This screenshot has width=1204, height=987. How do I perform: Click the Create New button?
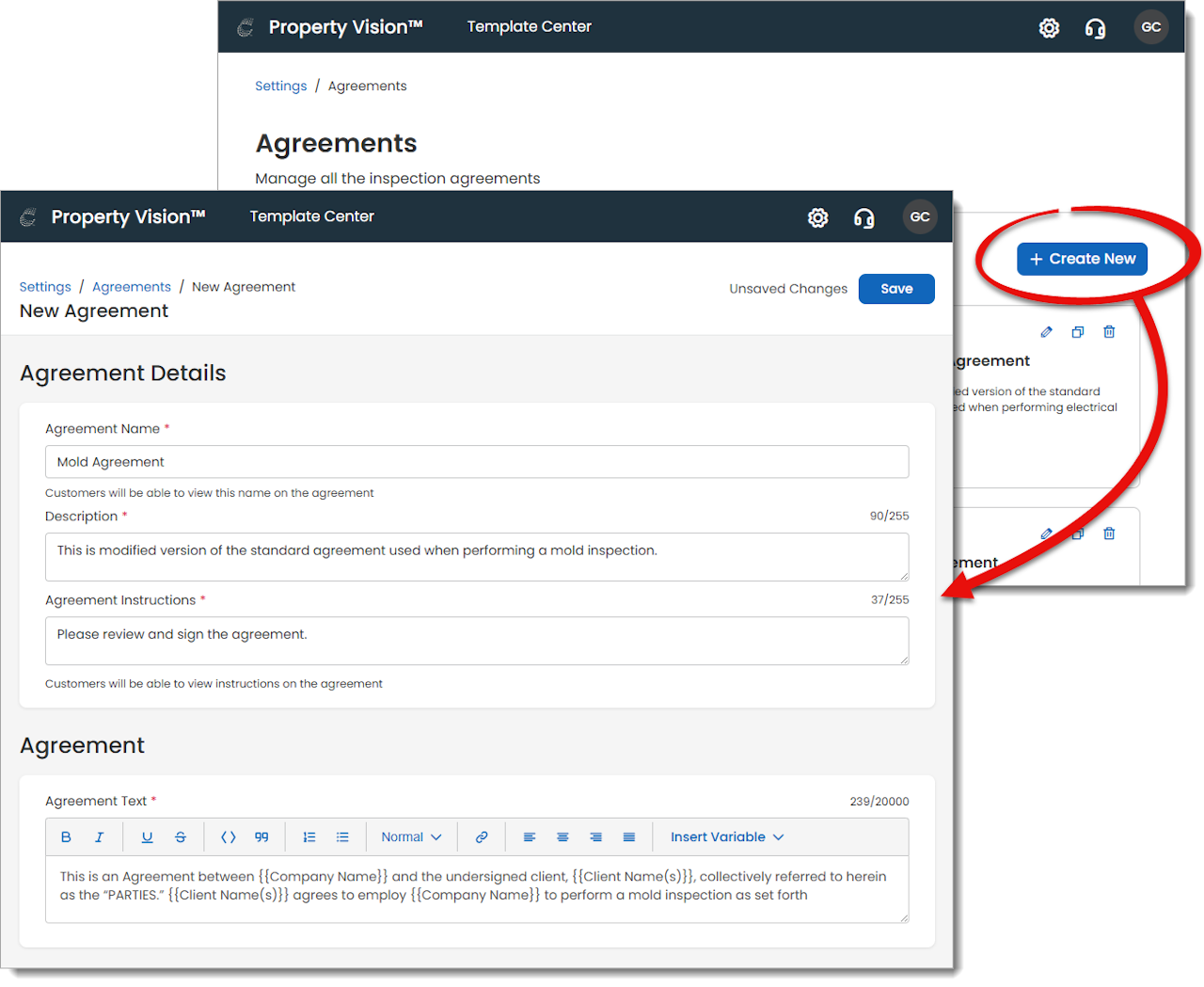pyautogui.click(x=1082, y=259)
